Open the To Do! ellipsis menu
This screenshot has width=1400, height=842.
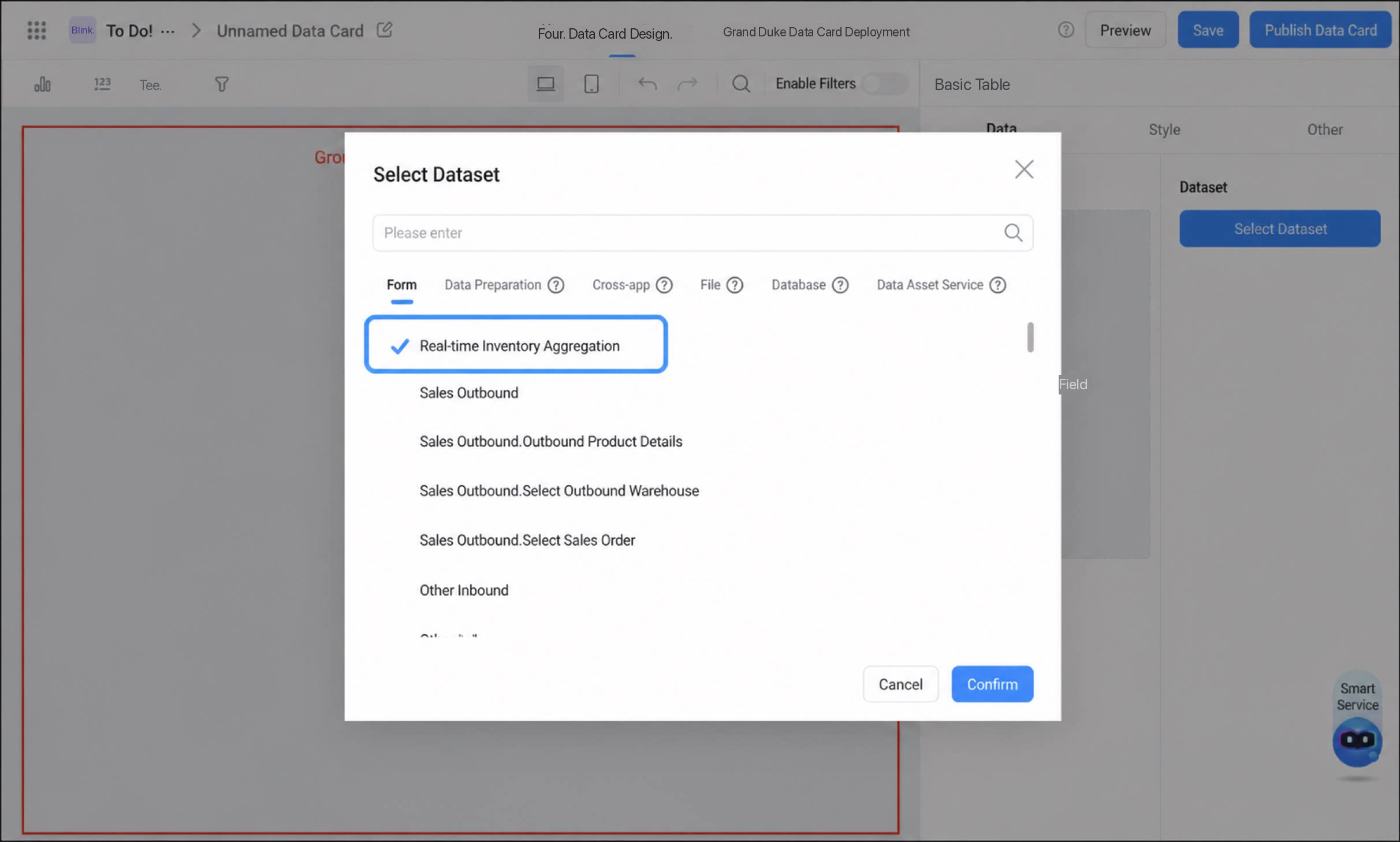pyautogui.click(x=167, y=32)
